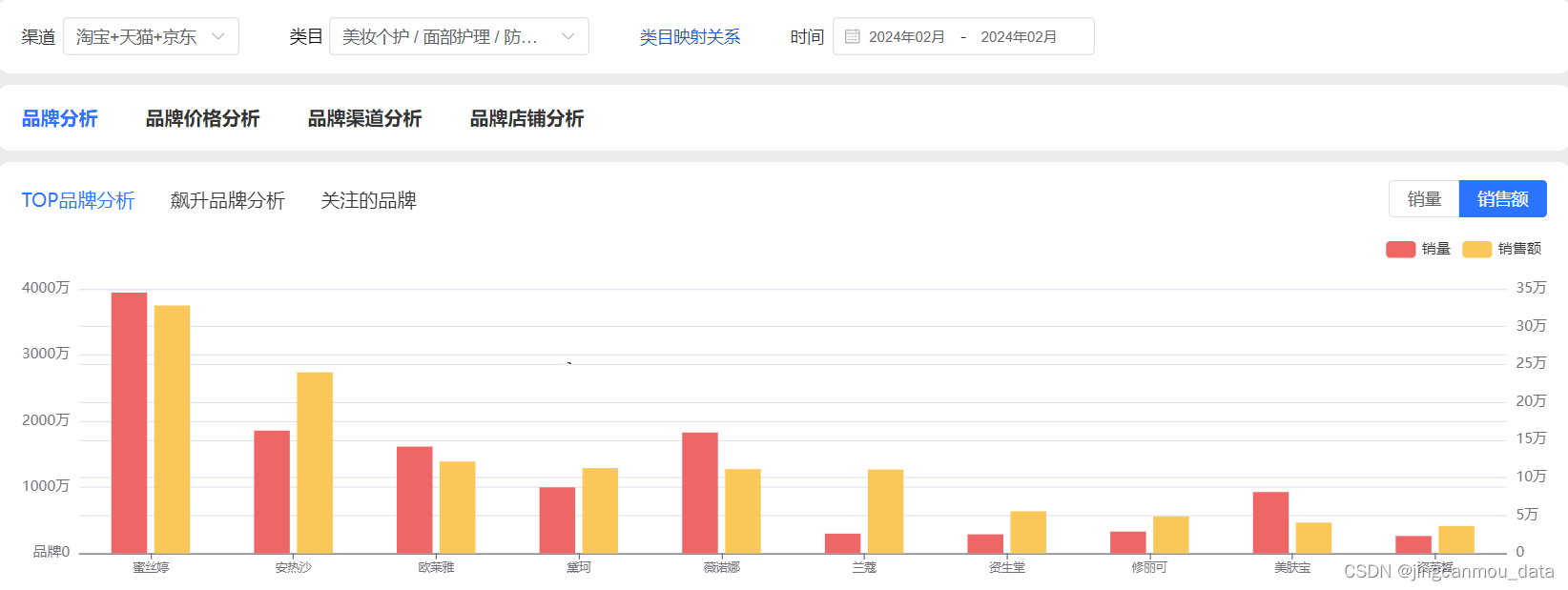Open the 品牌店铺分析 tab
The height and width of the screenshot is (590, 1568).
pos(526,118)
